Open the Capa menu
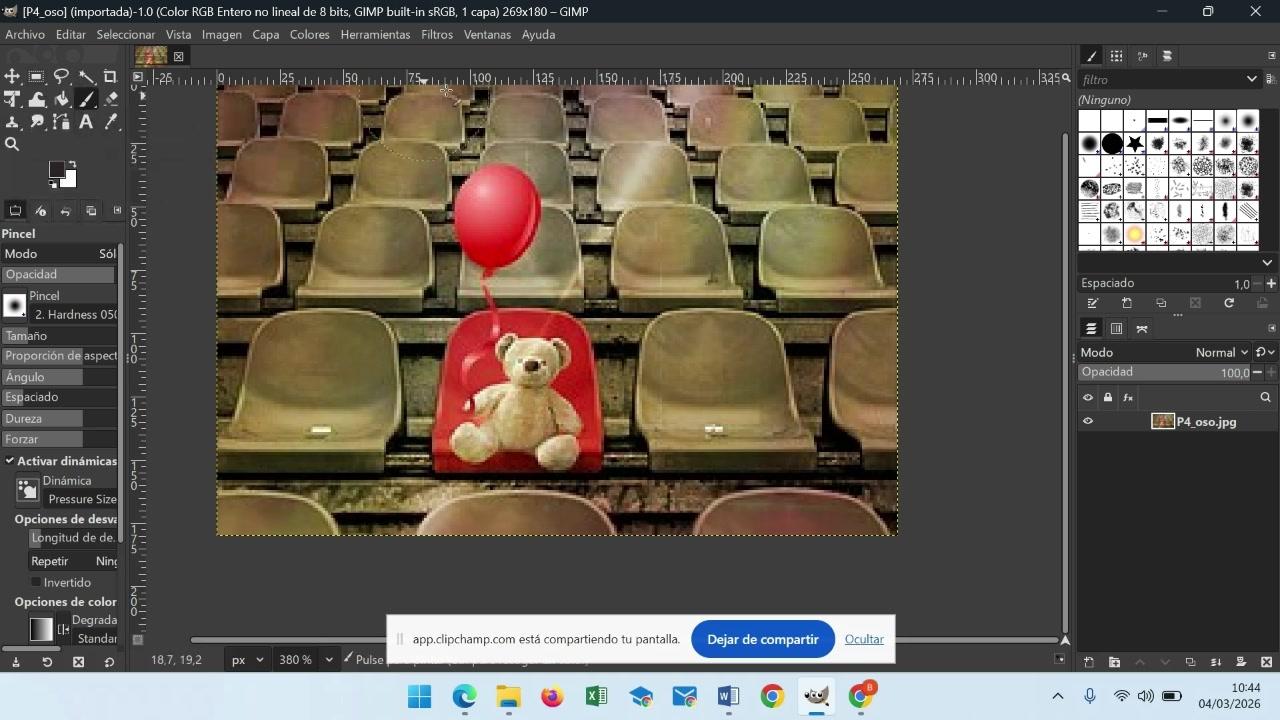The image size is (1280, 720). point(265,34)
